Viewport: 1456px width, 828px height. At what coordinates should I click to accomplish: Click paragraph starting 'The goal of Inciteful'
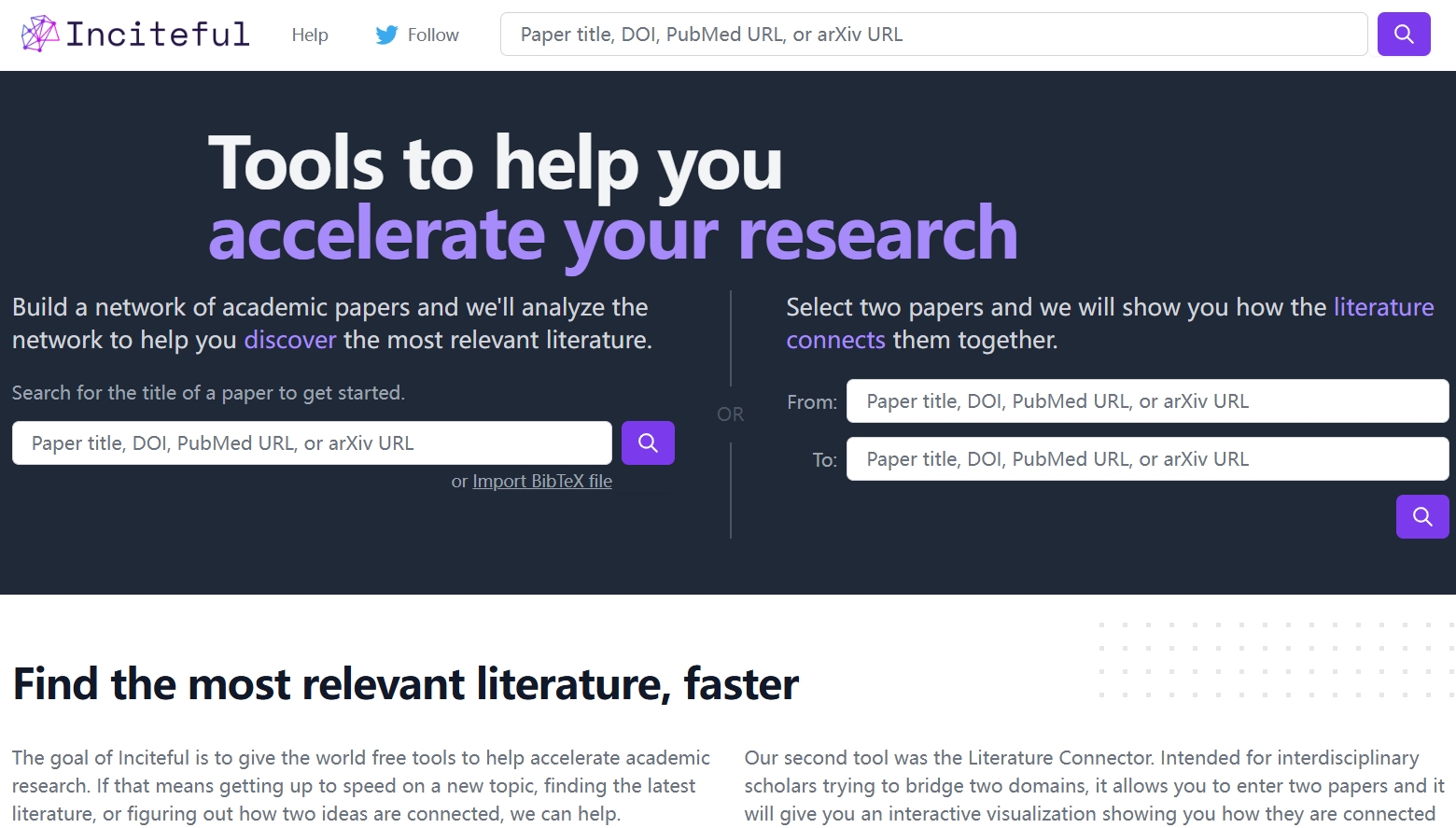361,786
